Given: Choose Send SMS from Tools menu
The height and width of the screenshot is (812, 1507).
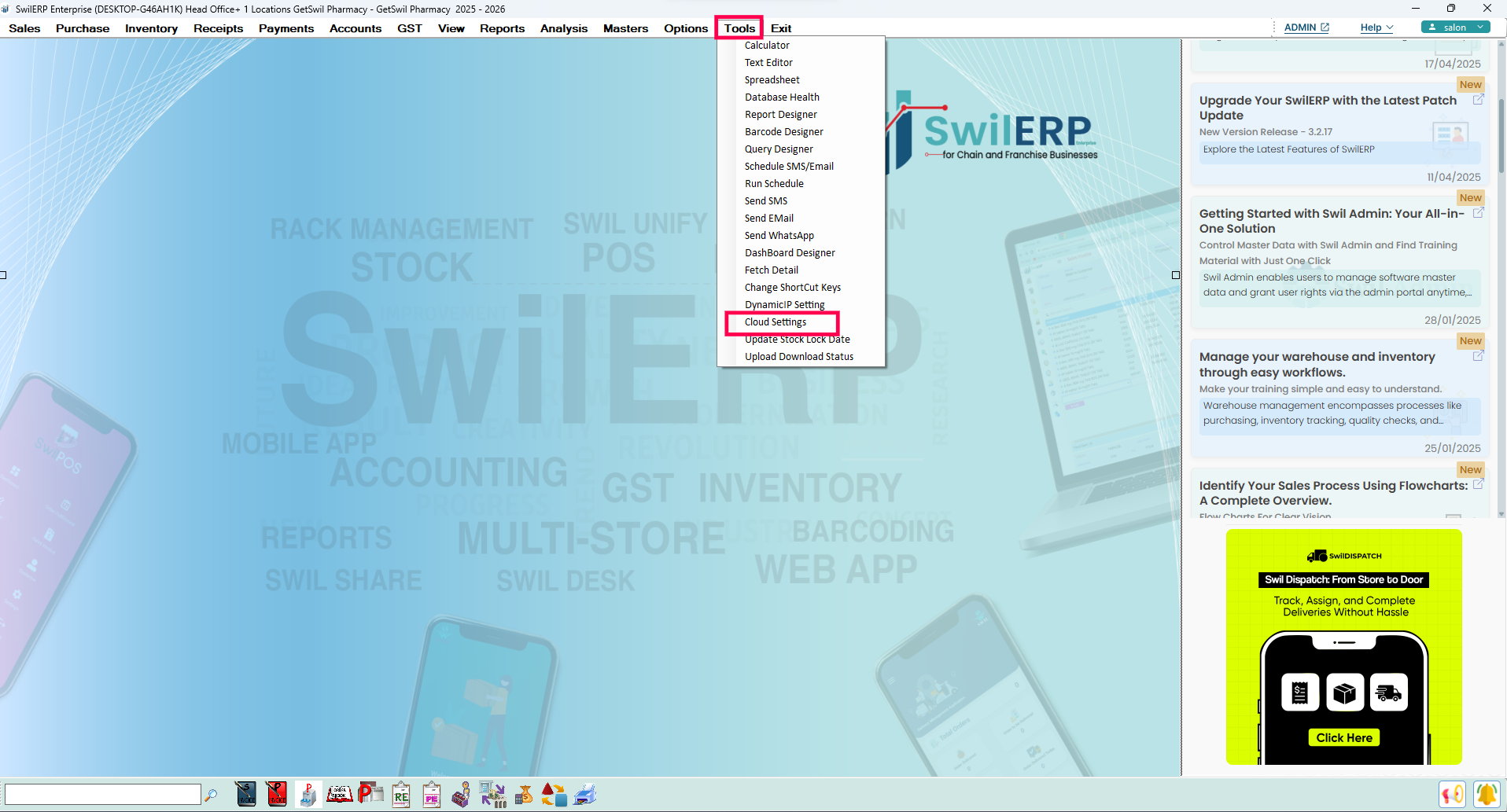Looking at the screenshot, I should 765,201.
